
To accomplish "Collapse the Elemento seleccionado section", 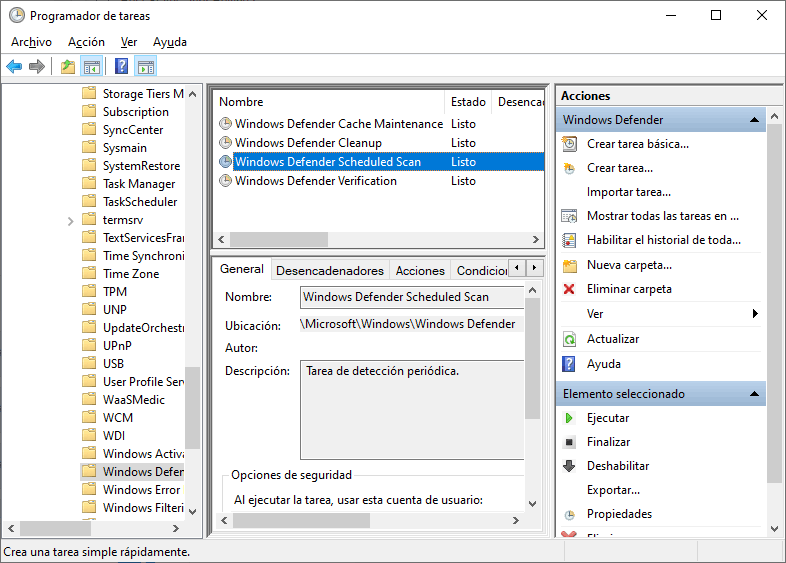I will (754, 394).
